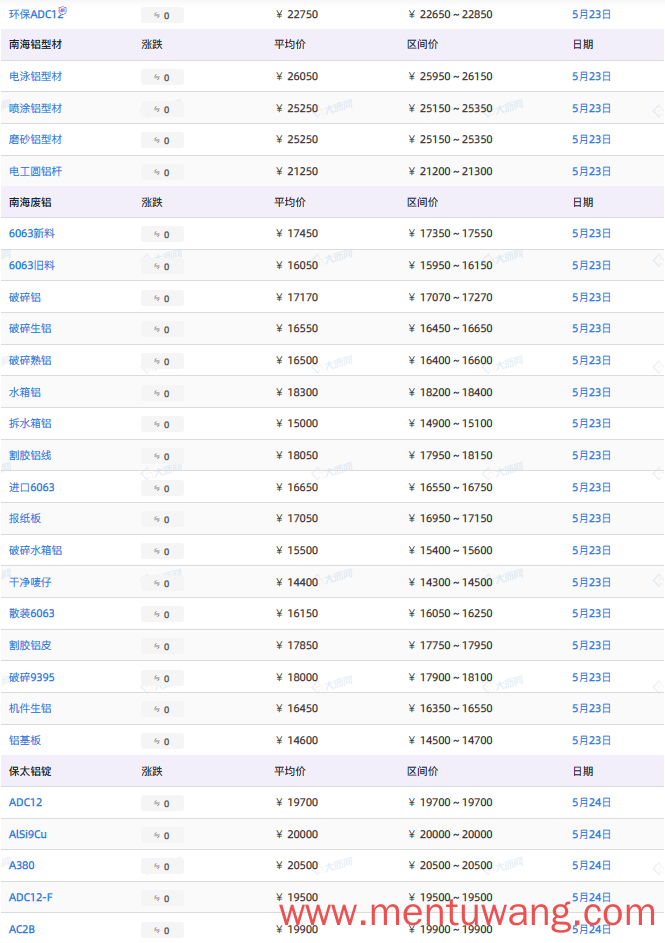This screenshot has height=943, width=665.
Task: Open the 割胶铝线 link
Action: 30,455
